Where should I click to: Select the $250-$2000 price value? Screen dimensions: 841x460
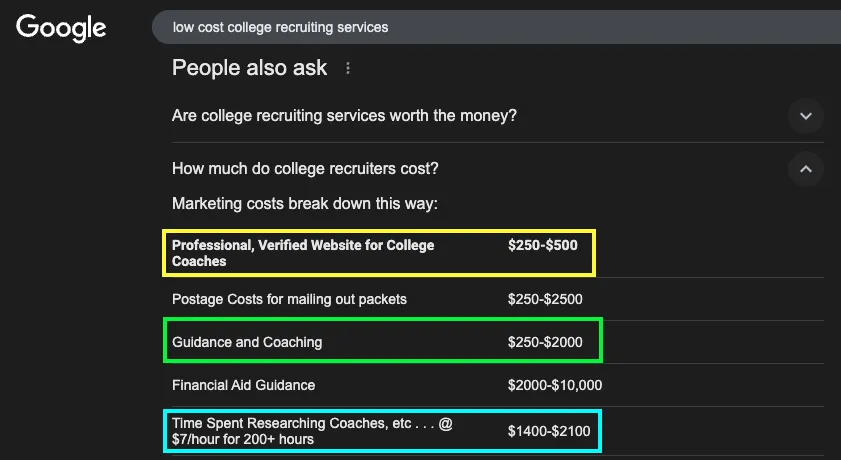click(x=545, y=342)
